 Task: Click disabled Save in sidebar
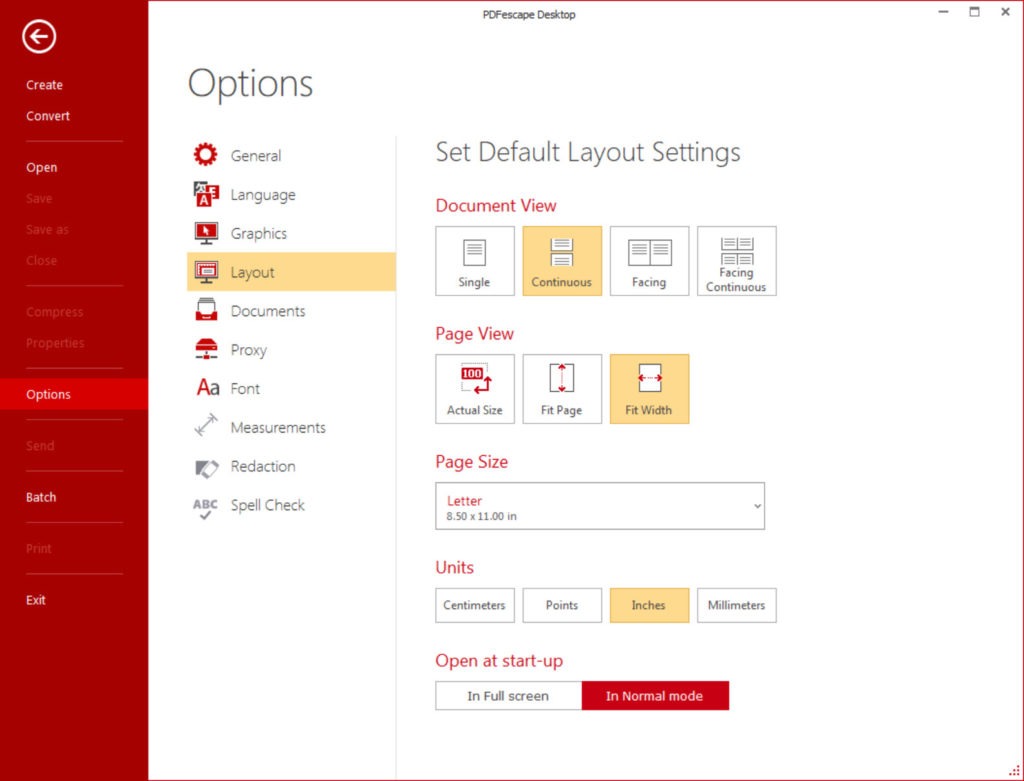(39, 199)
